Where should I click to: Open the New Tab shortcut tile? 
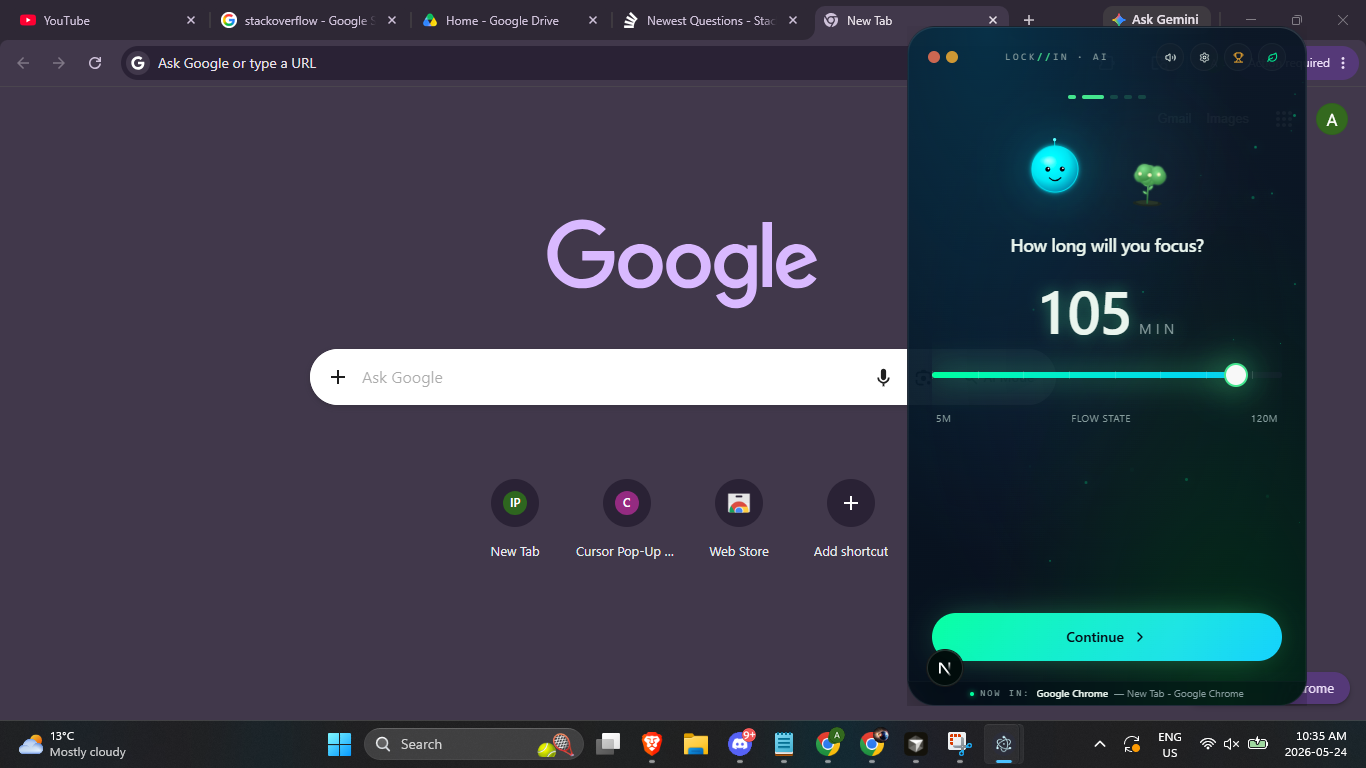515,518
